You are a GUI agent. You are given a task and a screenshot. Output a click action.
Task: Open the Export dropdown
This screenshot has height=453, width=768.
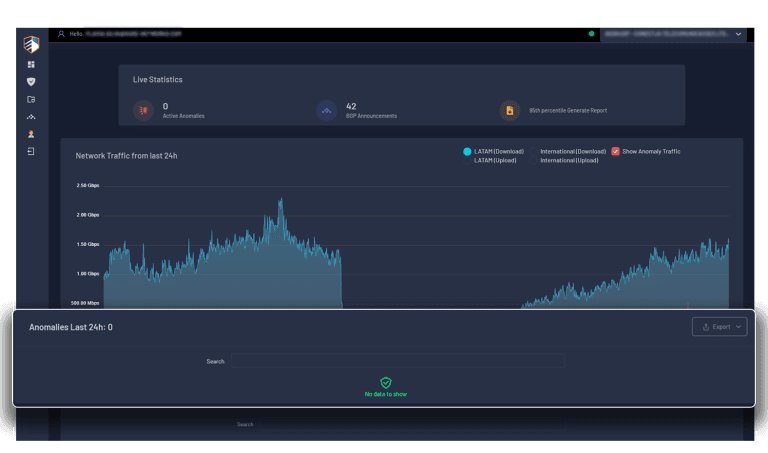719,327
